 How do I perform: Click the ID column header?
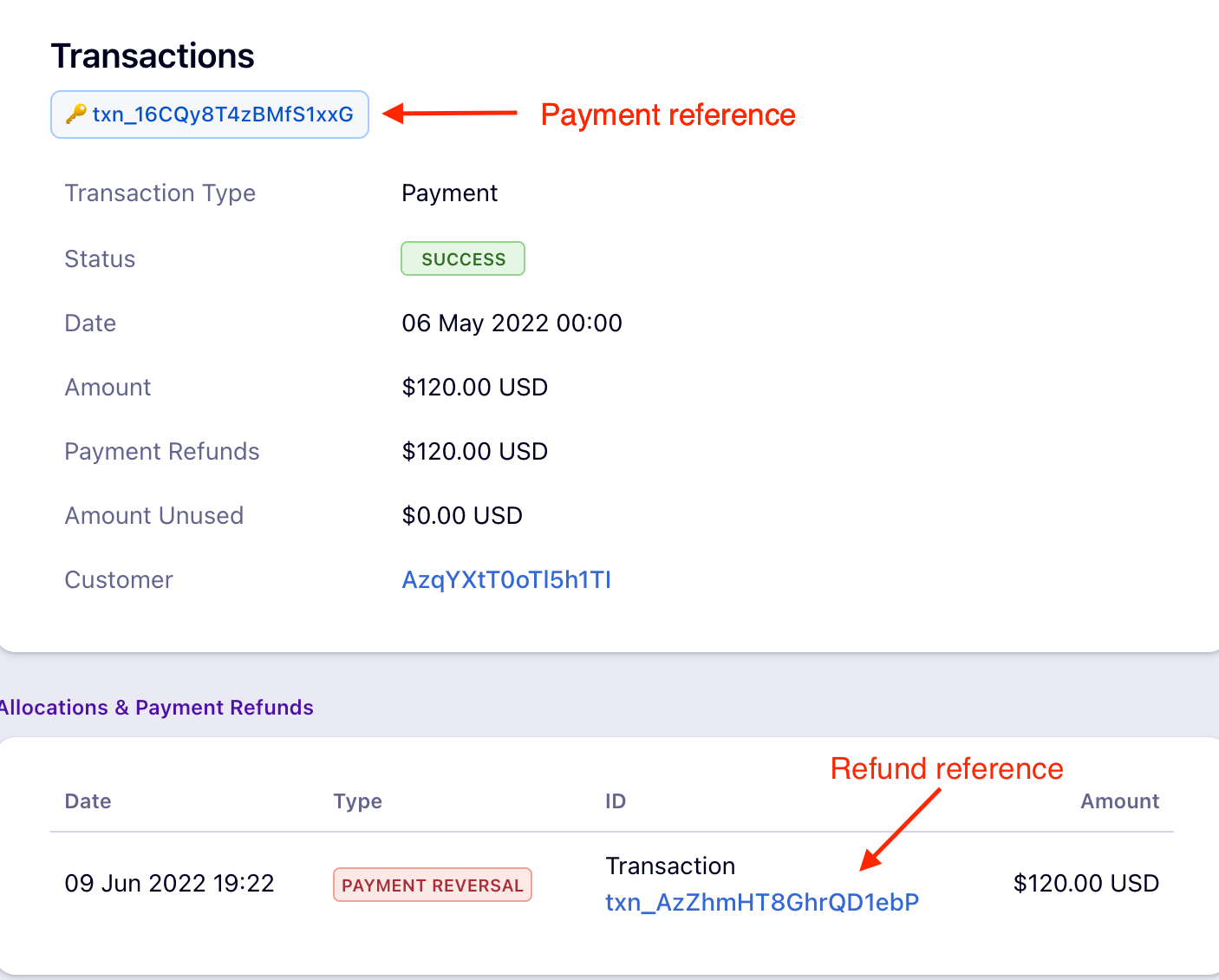pos(615,800)
